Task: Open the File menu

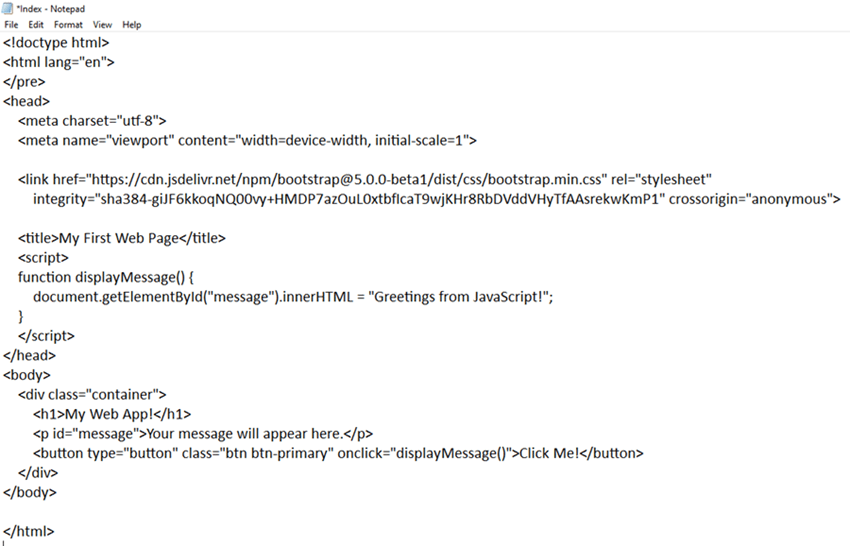Action: pyautogui.click(x=11, y=24)
